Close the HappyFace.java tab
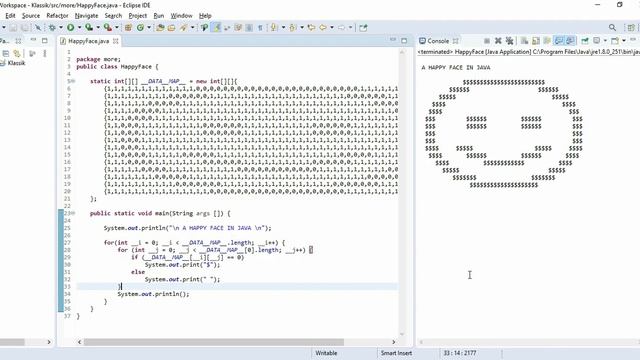The width and height of the screenshot is (640, 360). (116, 41)
